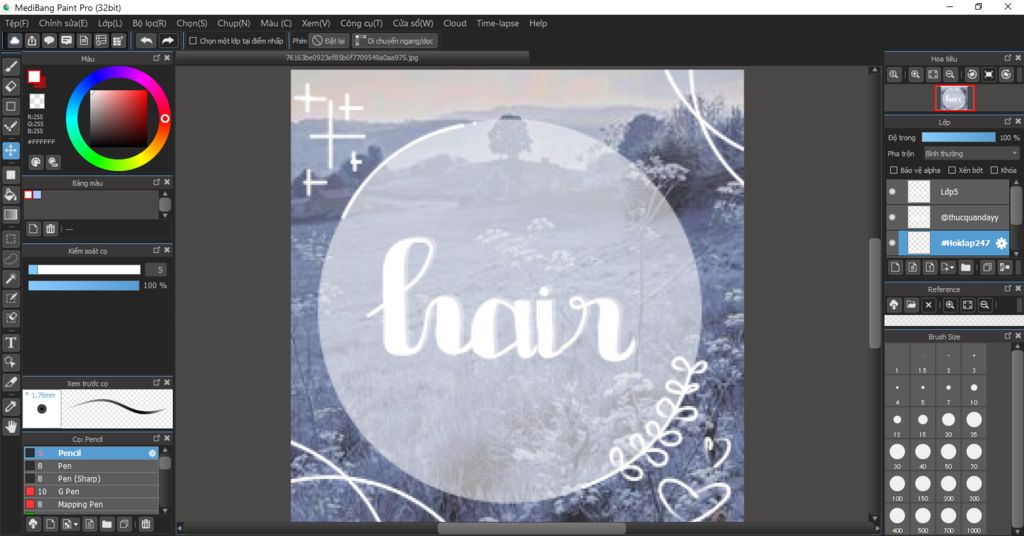Click the add layer folder icon
This screenshot has height=536, width=1024.
[966, 267]
